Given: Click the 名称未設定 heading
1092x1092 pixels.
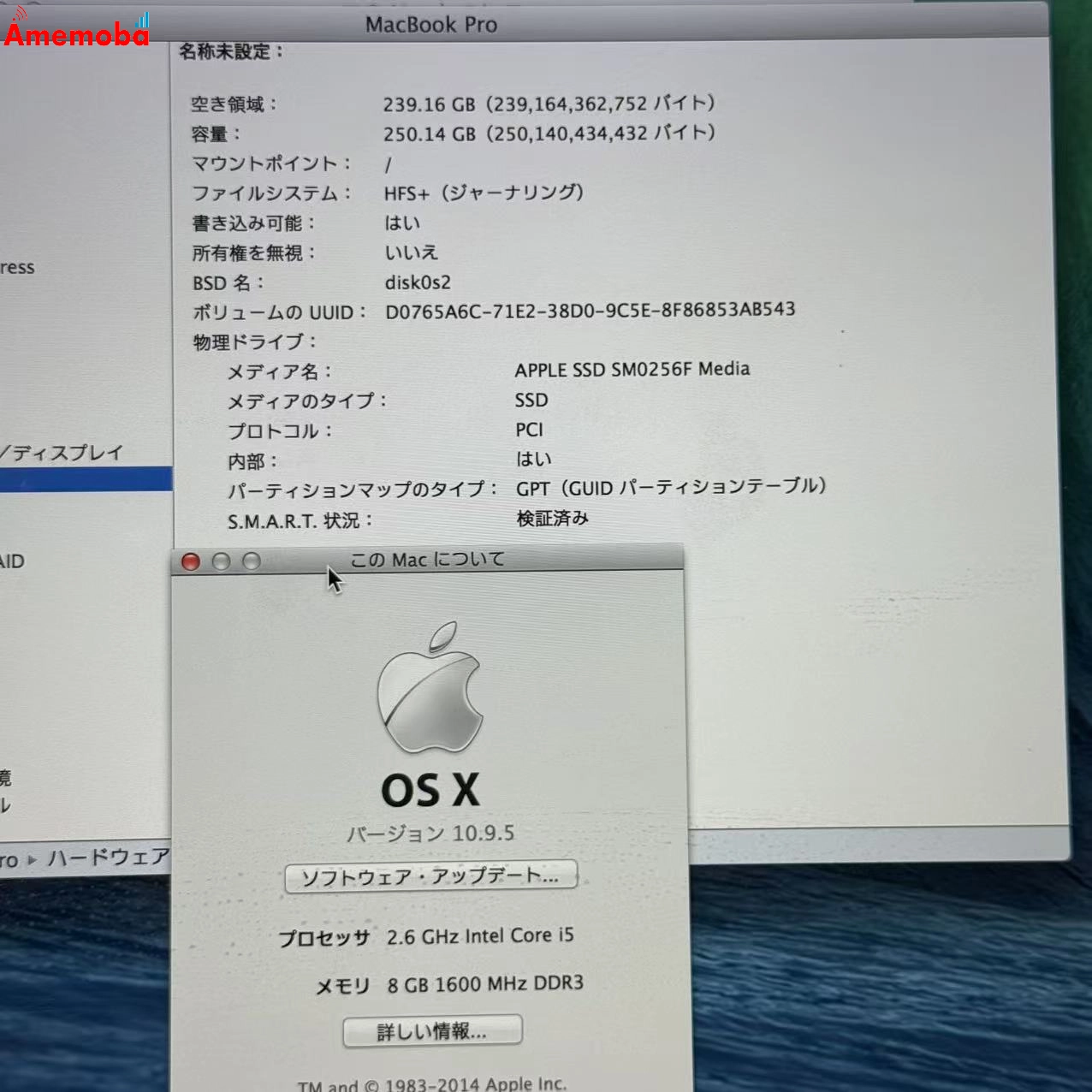Looking at the screenshot, I should (x=230, y=51).
